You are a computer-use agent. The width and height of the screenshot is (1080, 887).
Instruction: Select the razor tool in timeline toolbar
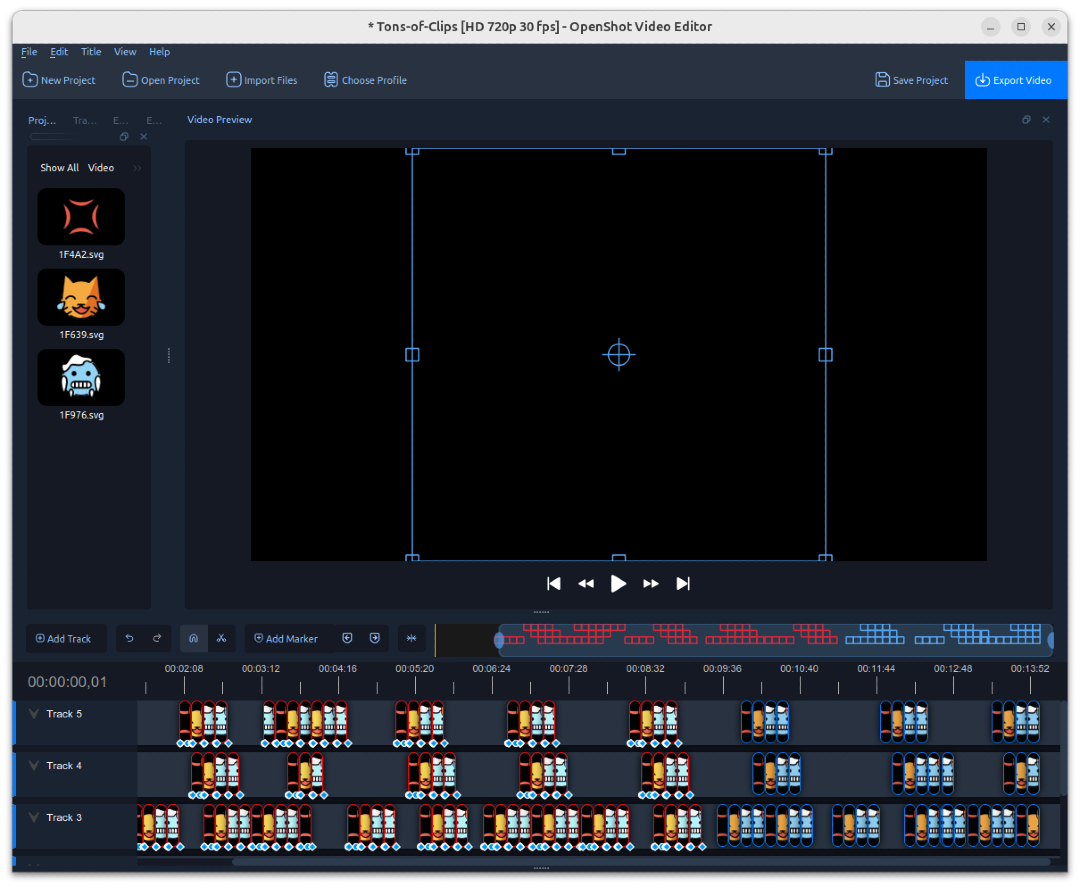click(222, 638)
